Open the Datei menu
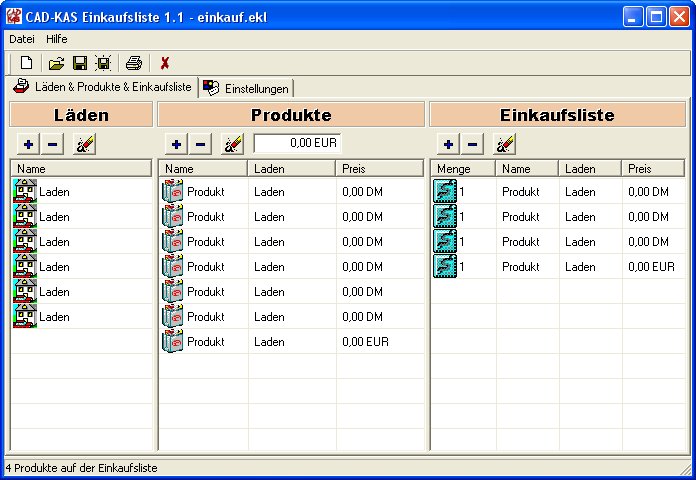Viewport: 696px width, 480px height. 21,38
